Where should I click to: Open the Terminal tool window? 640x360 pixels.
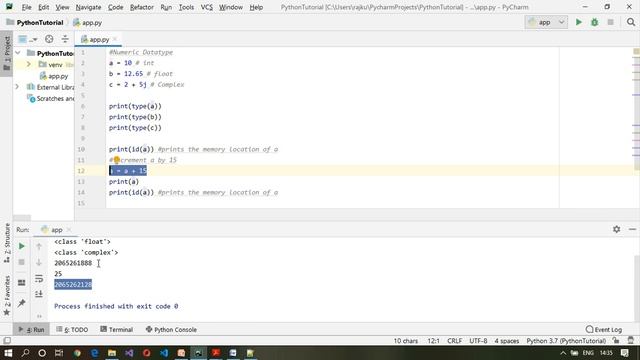[117, 329]
